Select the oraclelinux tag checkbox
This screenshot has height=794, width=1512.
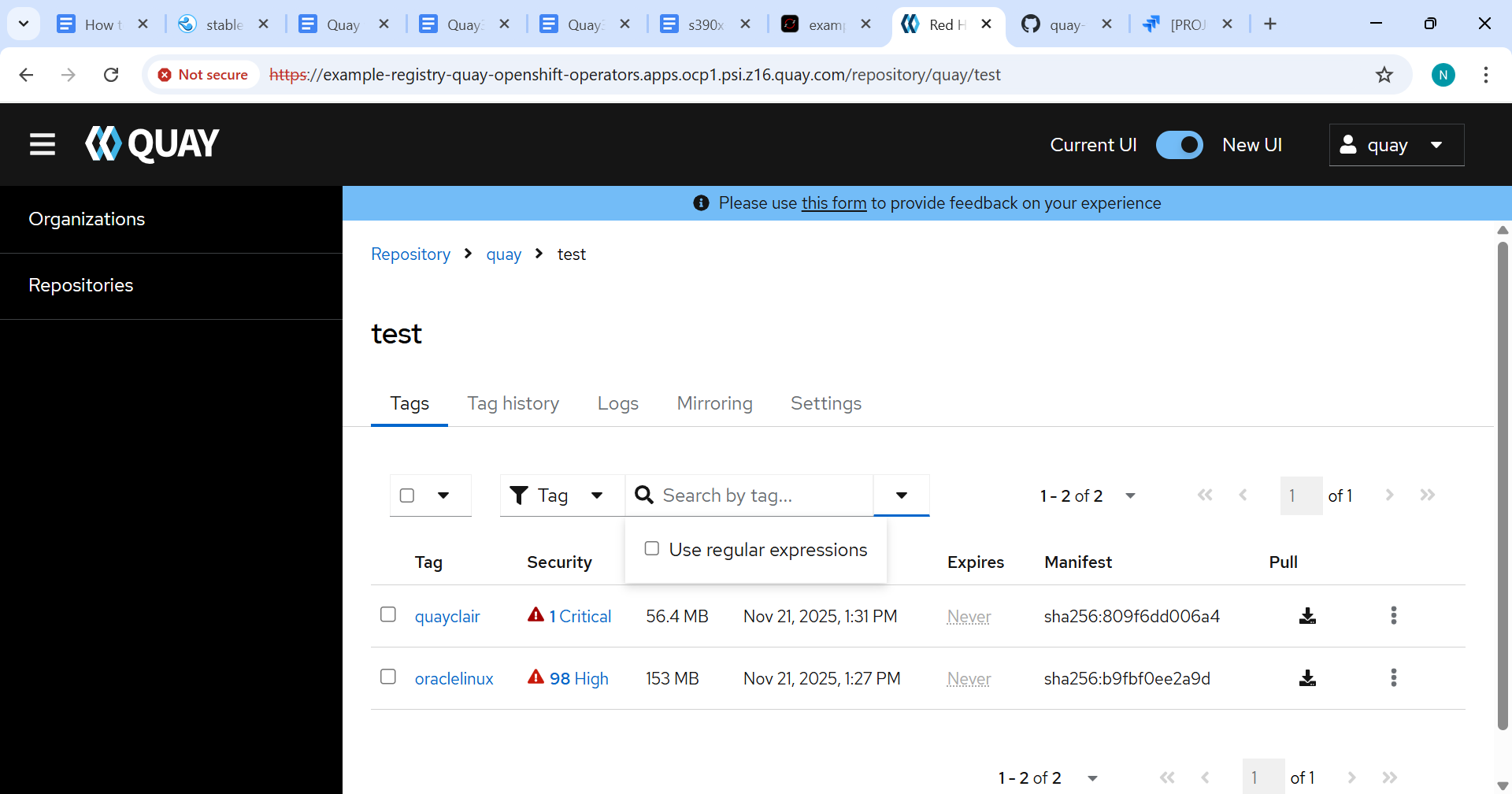tap(388, 677)
